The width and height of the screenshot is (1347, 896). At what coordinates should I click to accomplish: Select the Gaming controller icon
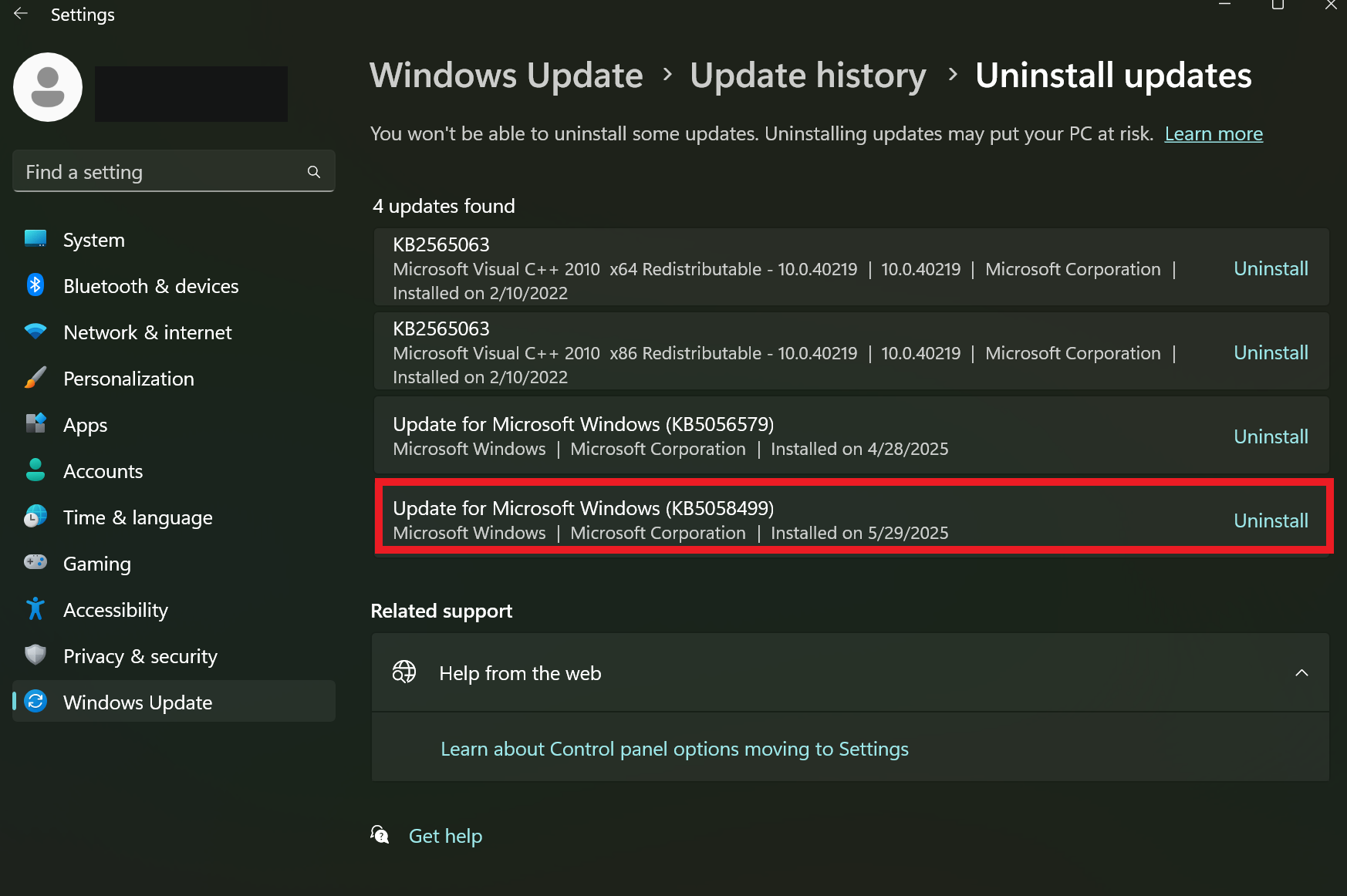click(35, 562)
